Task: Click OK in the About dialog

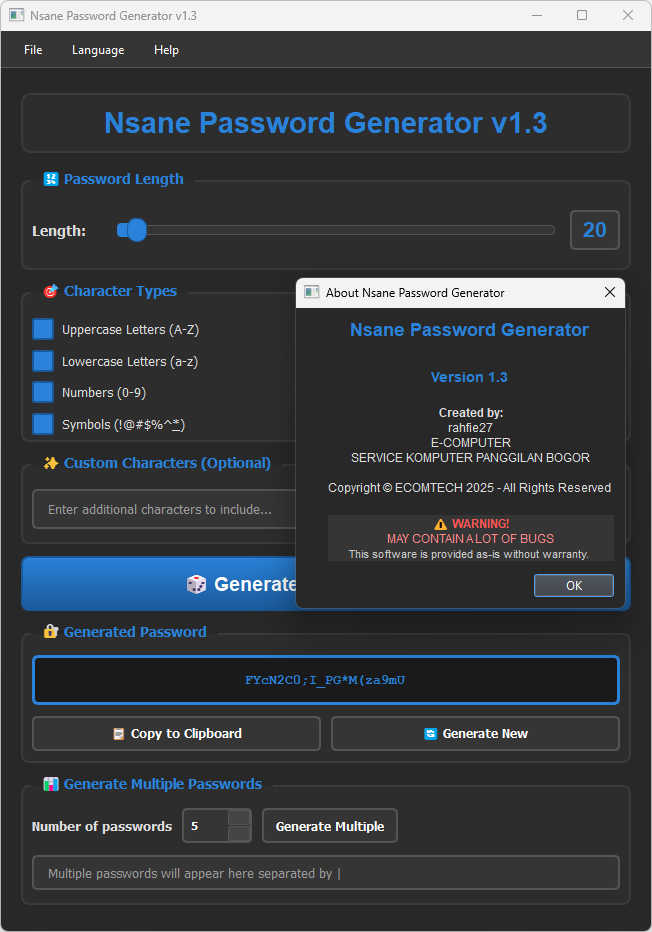Action: click(574, 585)
